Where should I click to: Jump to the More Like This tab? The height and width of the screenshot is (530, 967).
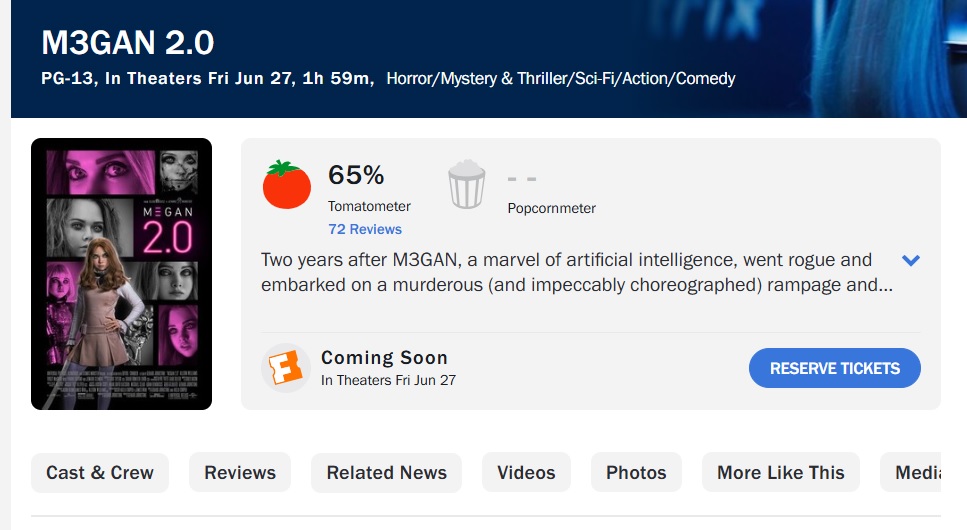pos(781,473)
